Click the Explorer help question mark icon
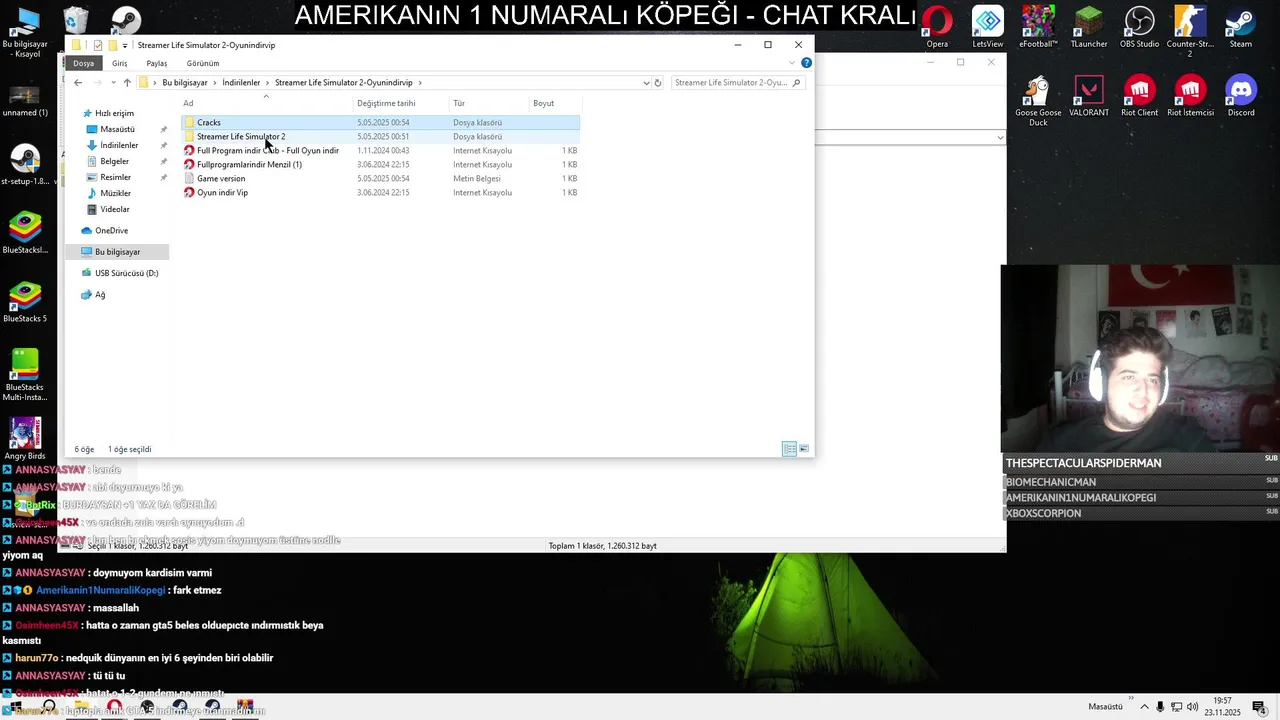The image size is (1280, 720). pyautogui.click(x=806, y=63)
